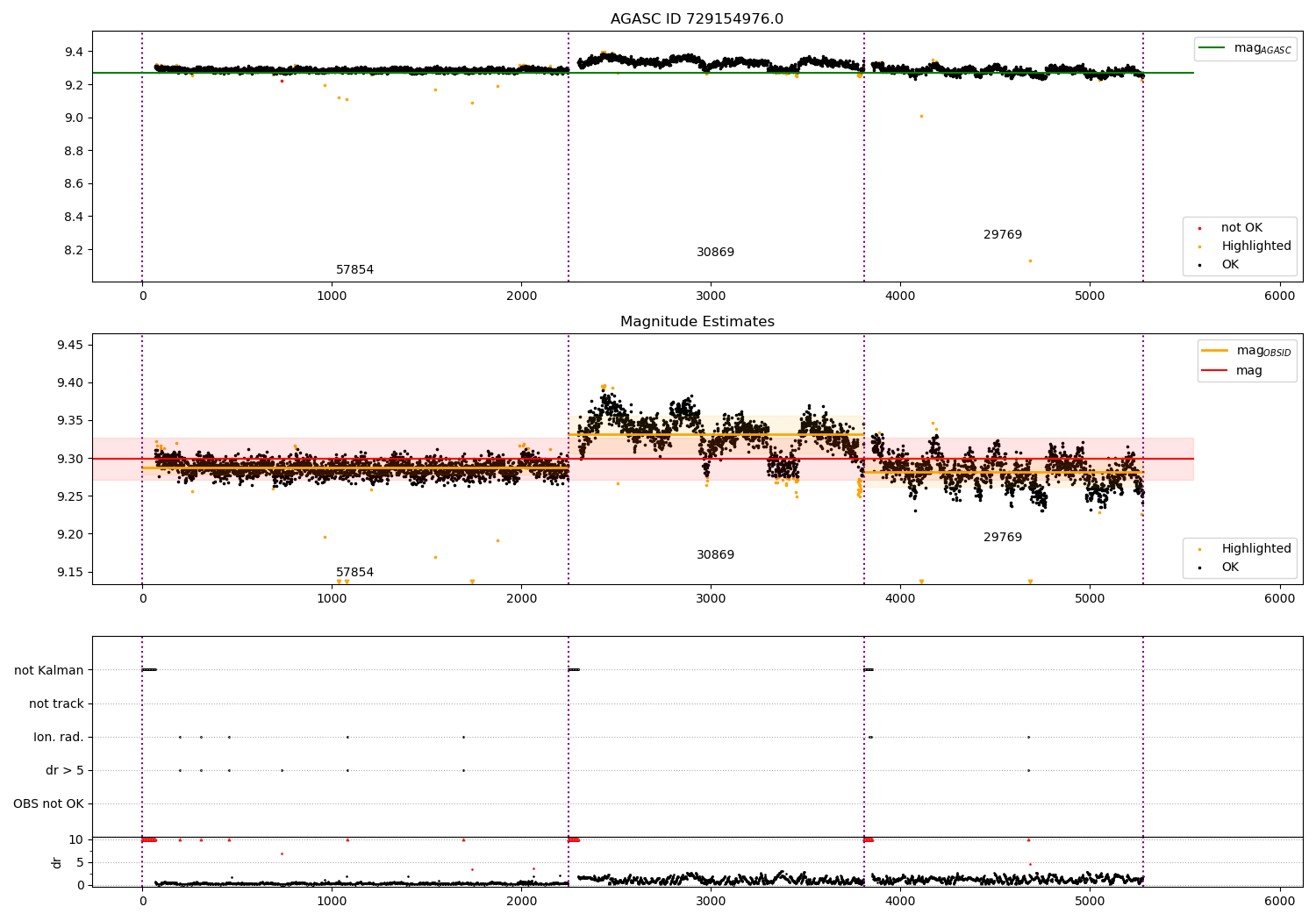Click the "not track" axis label

(56, 703)
